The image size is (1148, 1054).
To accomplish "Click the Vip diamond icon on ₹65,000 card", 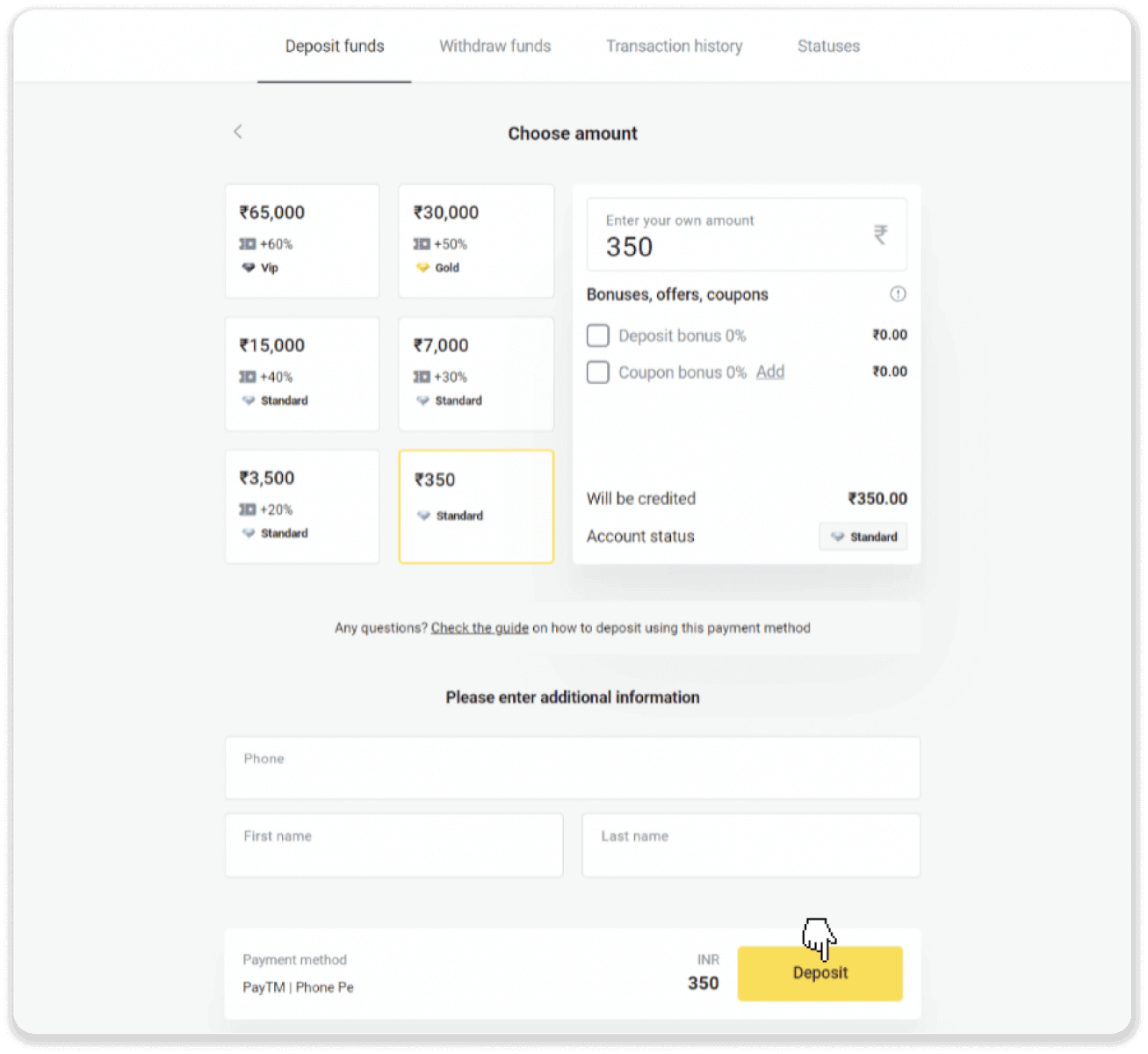I will point(249,268).
